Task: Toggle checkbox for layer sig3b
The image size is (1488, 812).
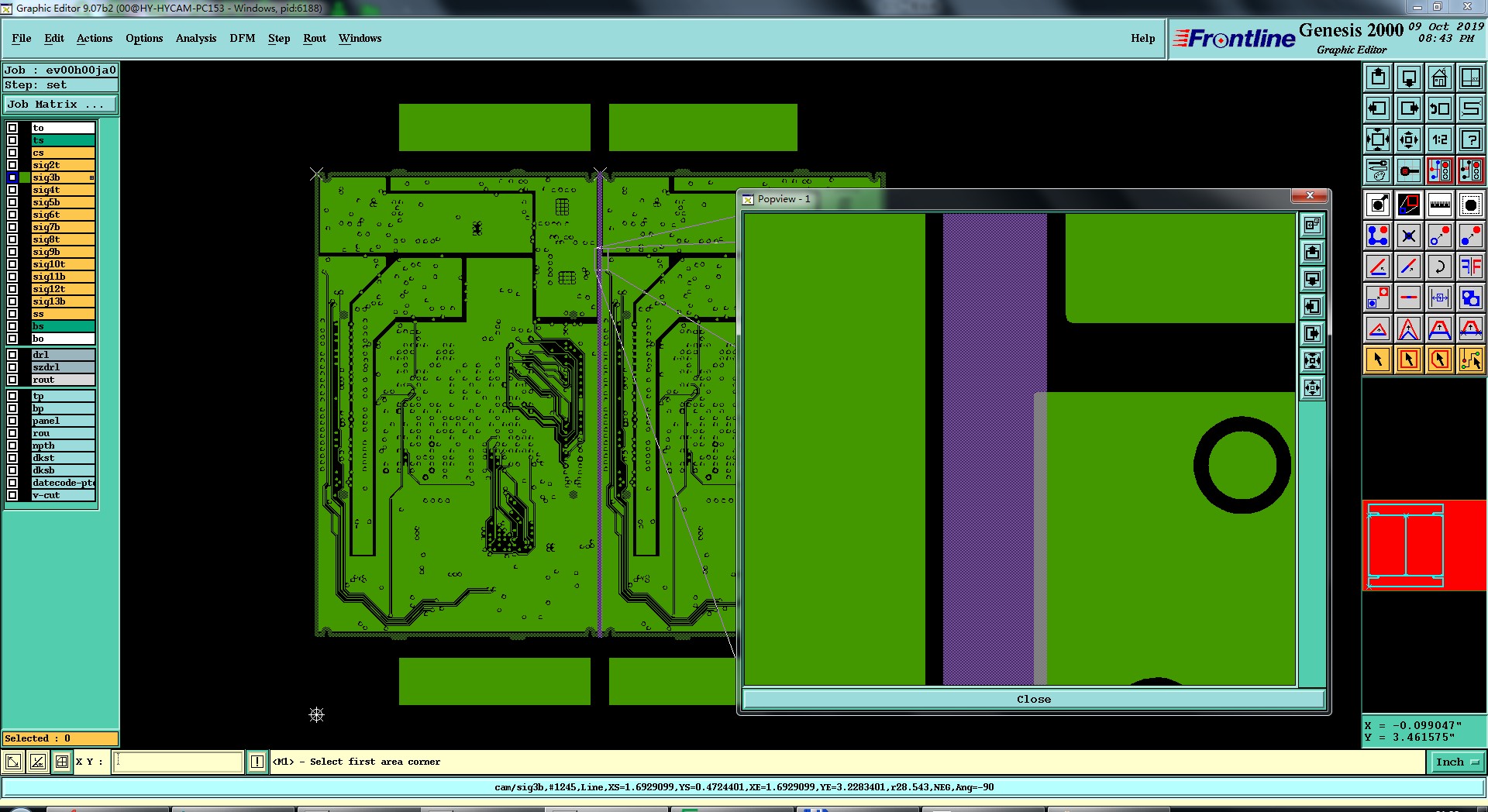Action: pos(12,177)
